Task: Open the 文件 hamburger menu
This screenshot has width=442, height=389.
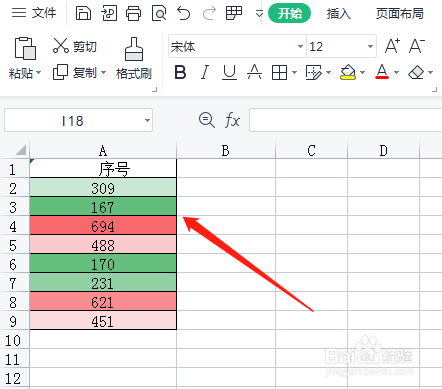Action: tap(34, 13)
